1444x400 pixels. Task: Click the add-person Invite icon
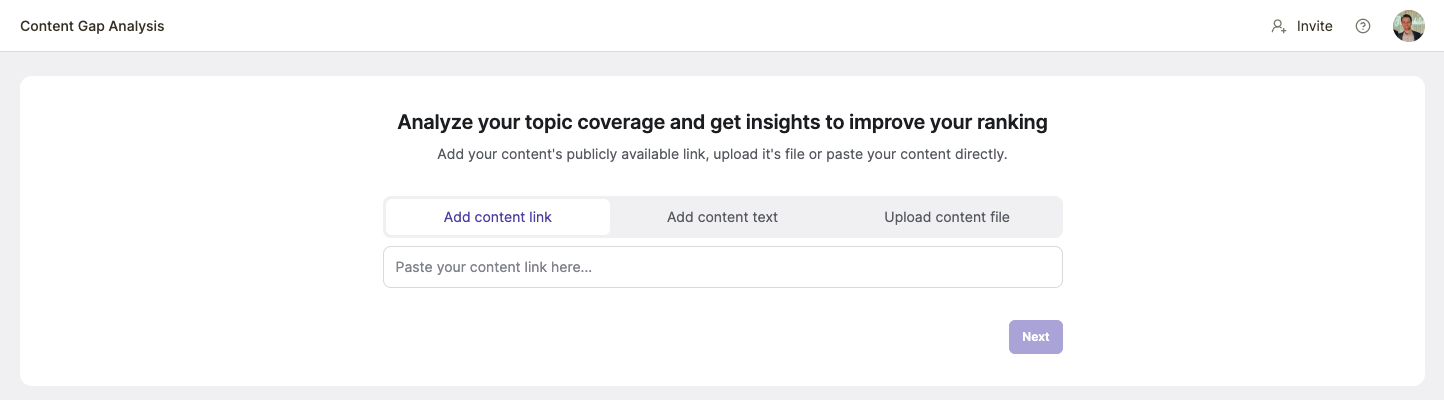click(x=1278, y=26)
